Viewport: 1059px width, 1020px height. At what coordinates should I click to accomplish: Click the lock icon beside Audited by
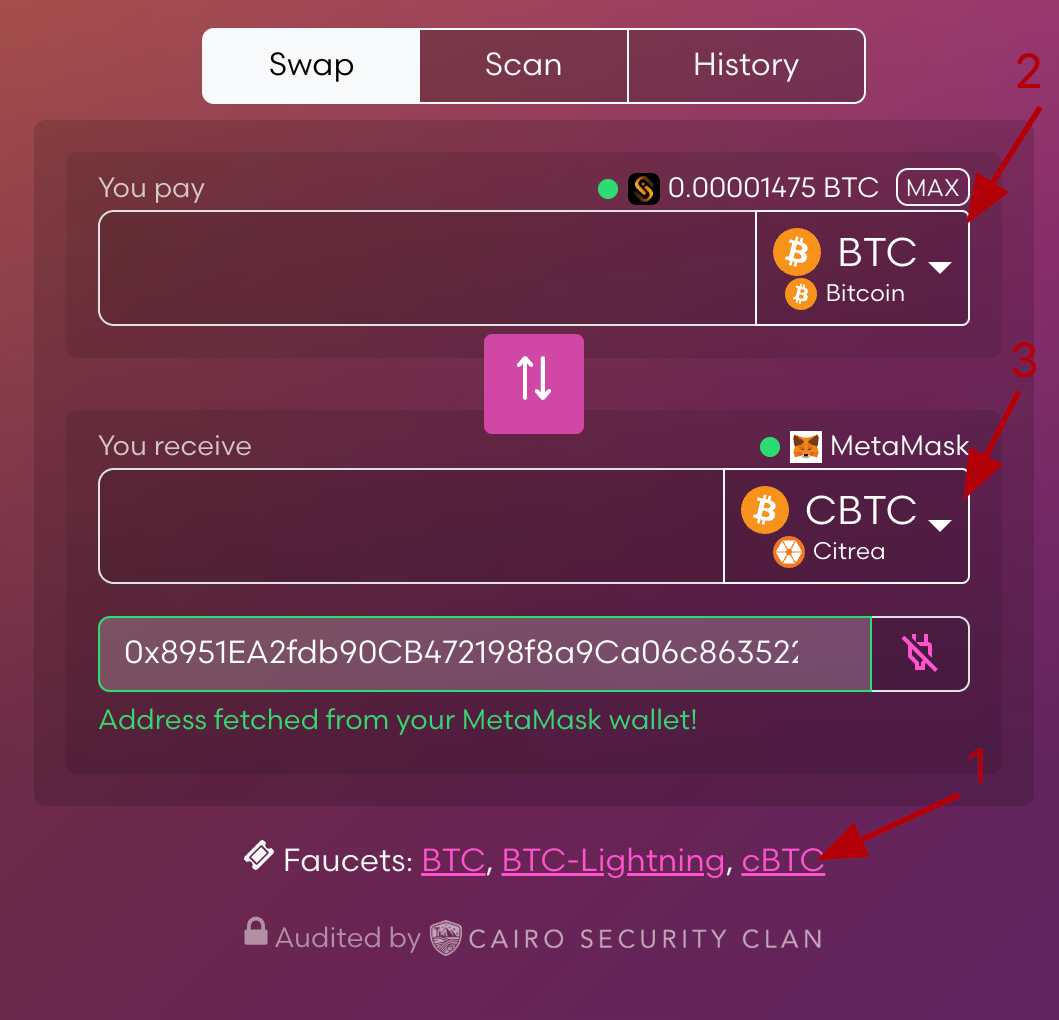click(256, 932)
